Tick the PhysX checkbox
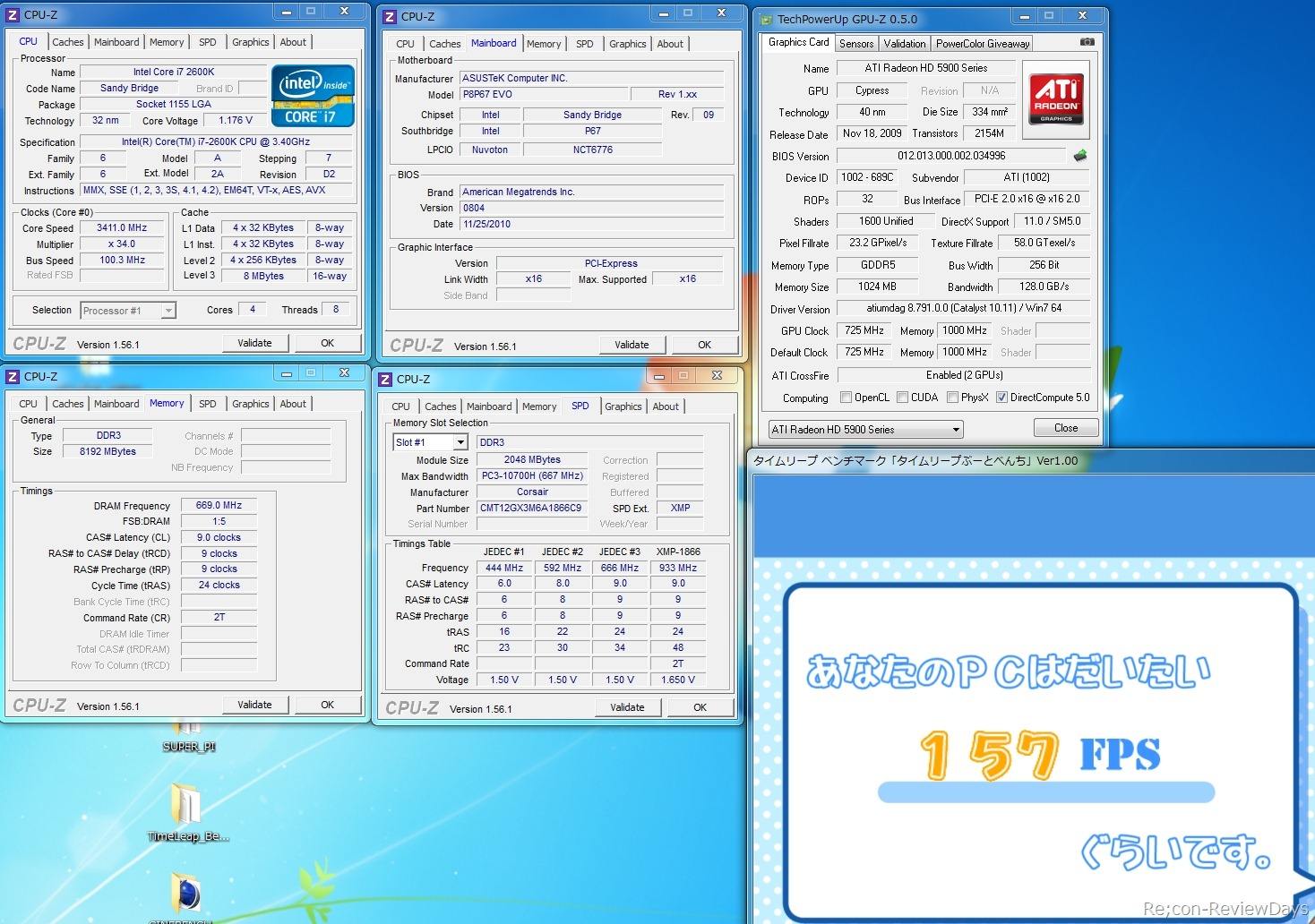The width and height of the screenshot is (1315, 924). coord(952,398)
